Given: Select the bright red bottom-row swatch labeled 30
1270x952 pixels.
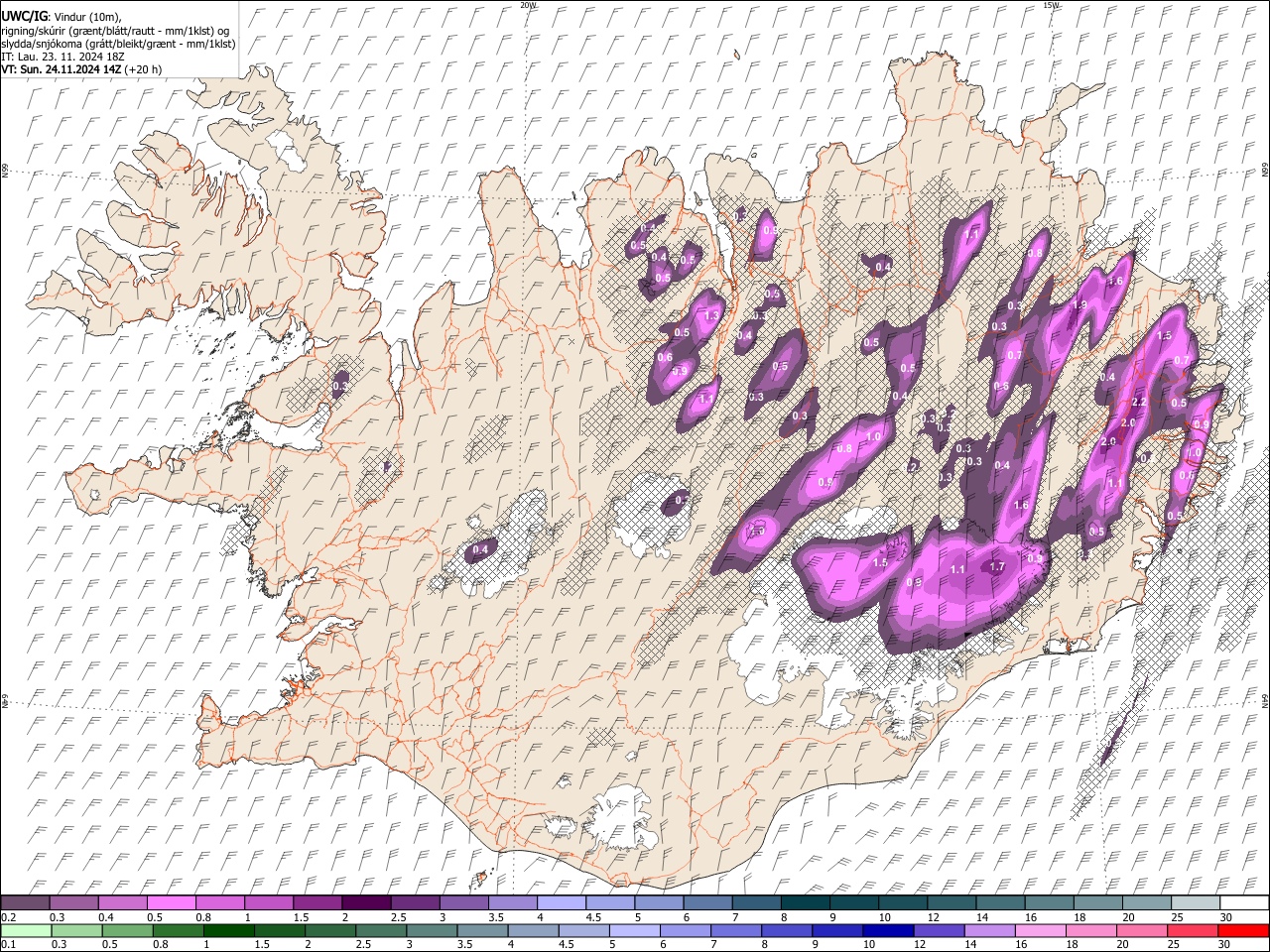Looking at the screenshot, I should coord(1242,930).
